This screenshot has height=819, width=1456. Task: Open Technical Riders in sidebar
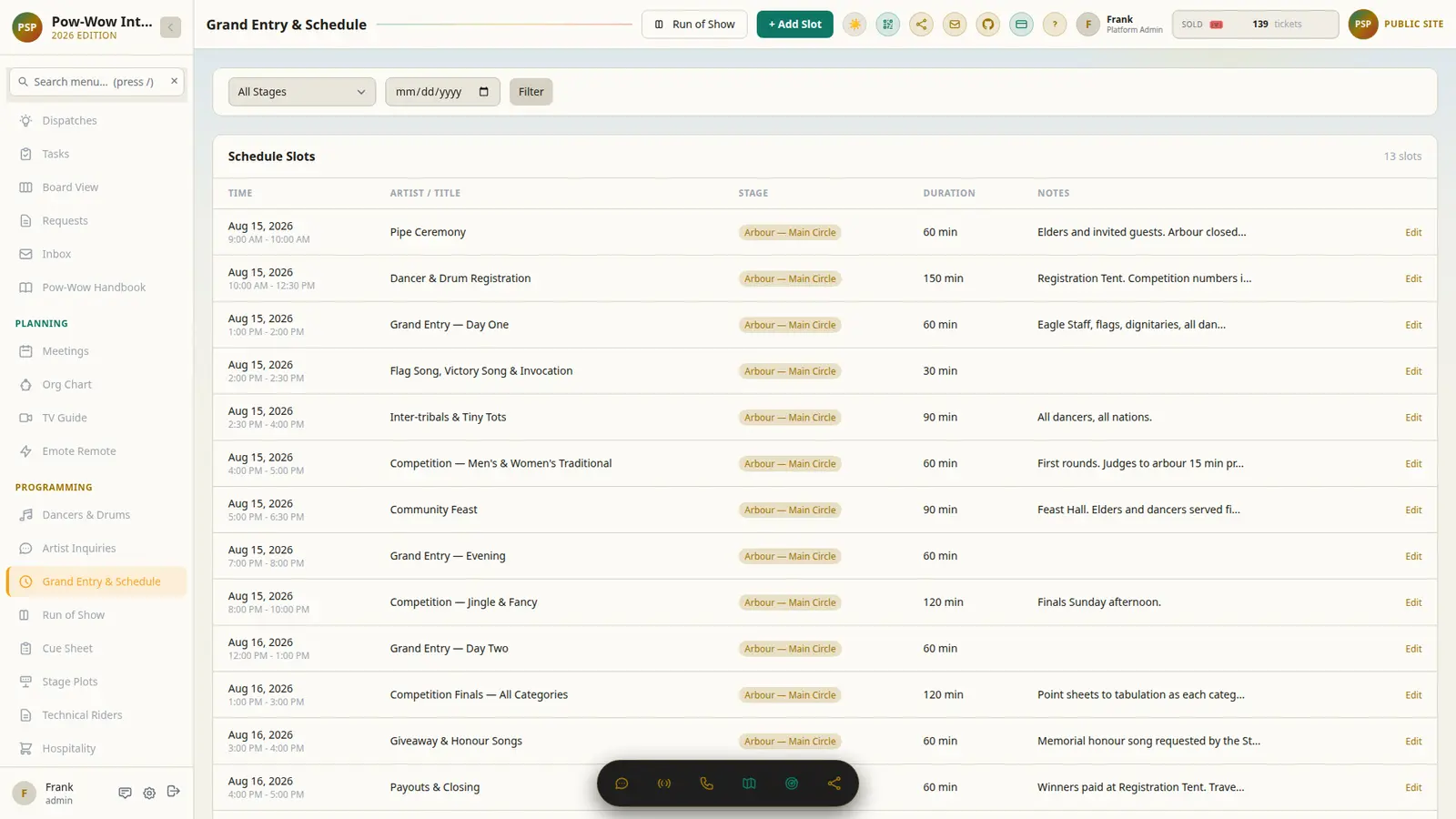pos(96,715)
